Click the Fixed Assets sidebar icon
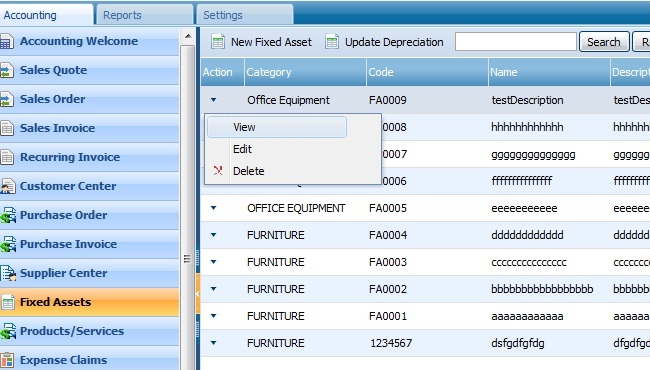Screen dimensions: 650x370 pyautogui.click(x=7, y=302)
